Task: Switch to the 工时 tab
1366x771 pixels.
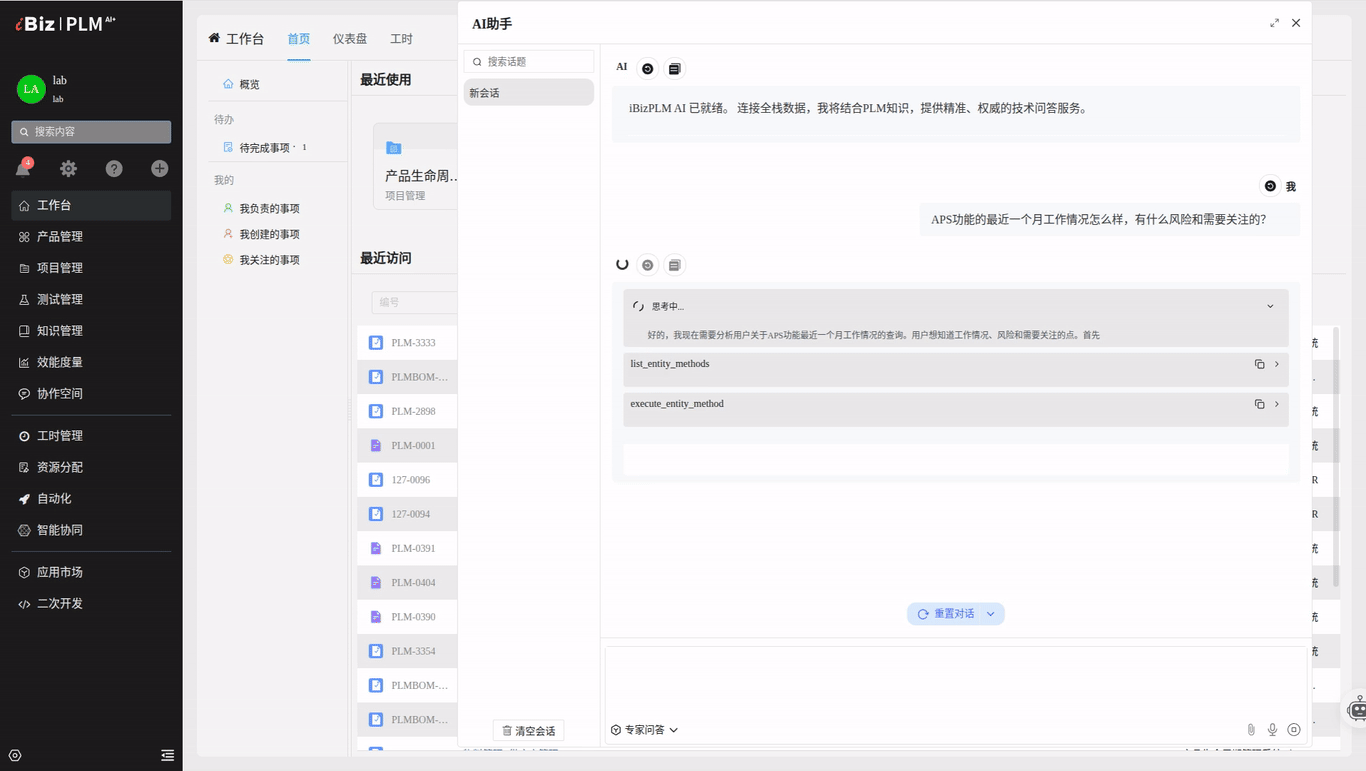Action: click(402, 38)
